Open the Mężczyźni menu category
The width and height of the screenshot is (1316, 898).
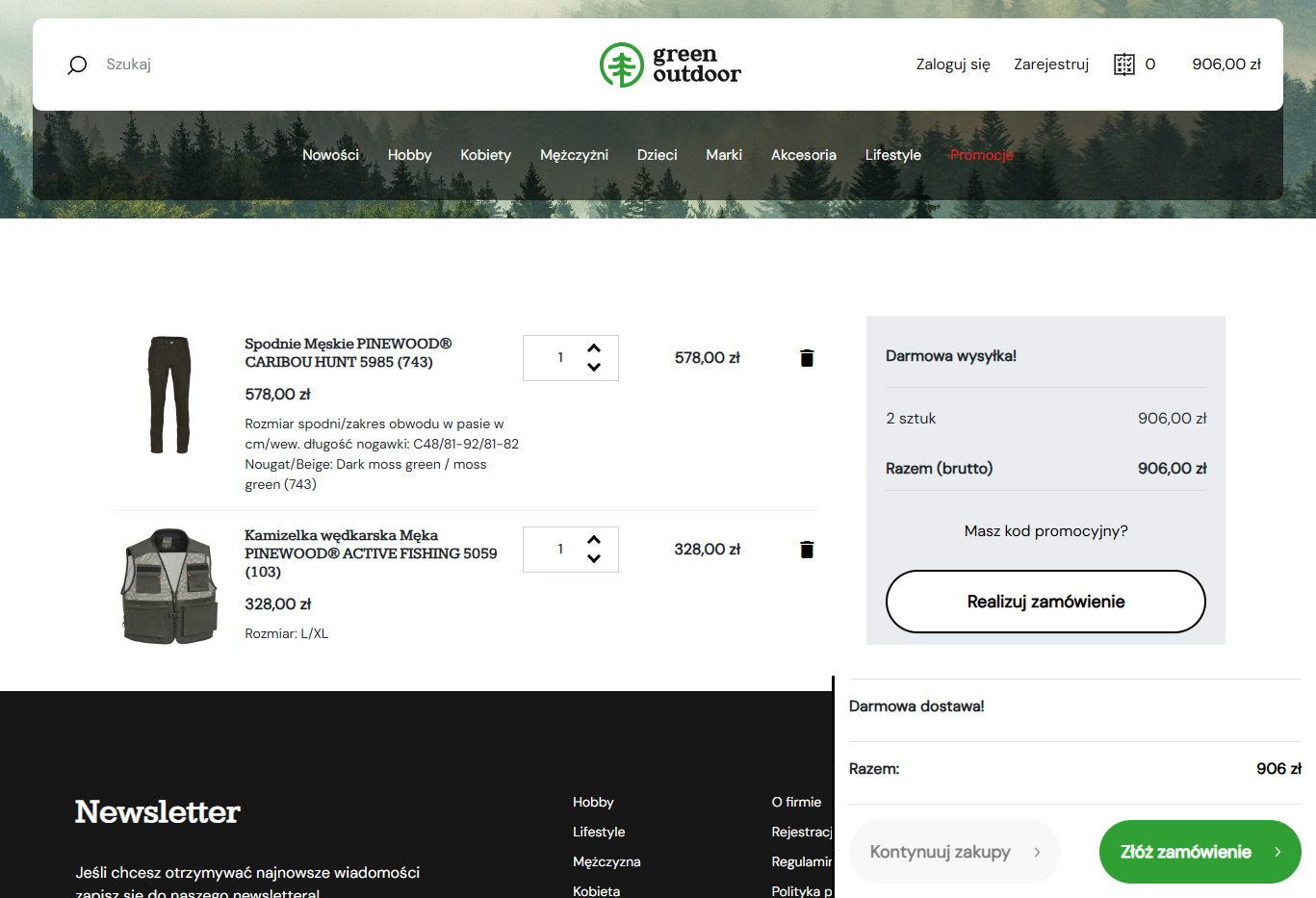click(574, 155)
